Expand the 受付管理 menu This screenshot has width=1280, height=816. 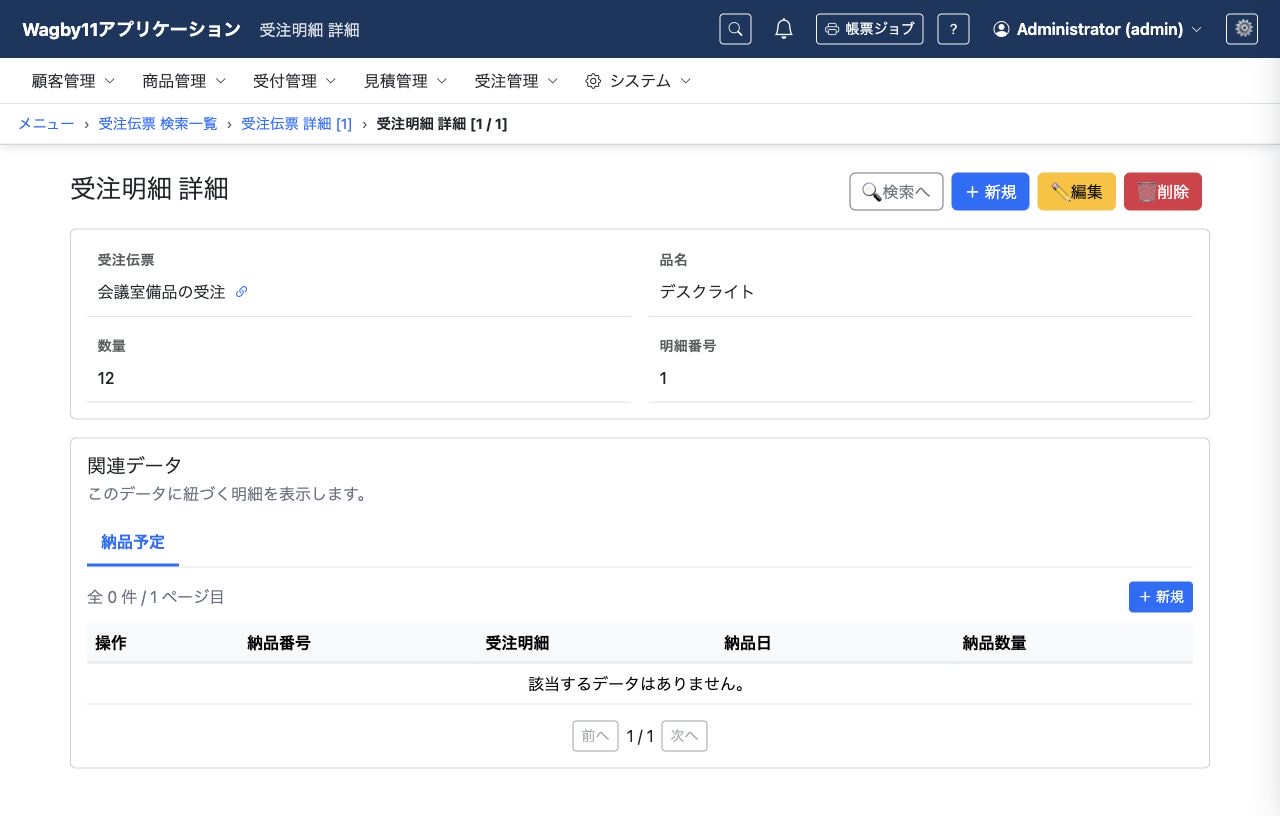295,81
